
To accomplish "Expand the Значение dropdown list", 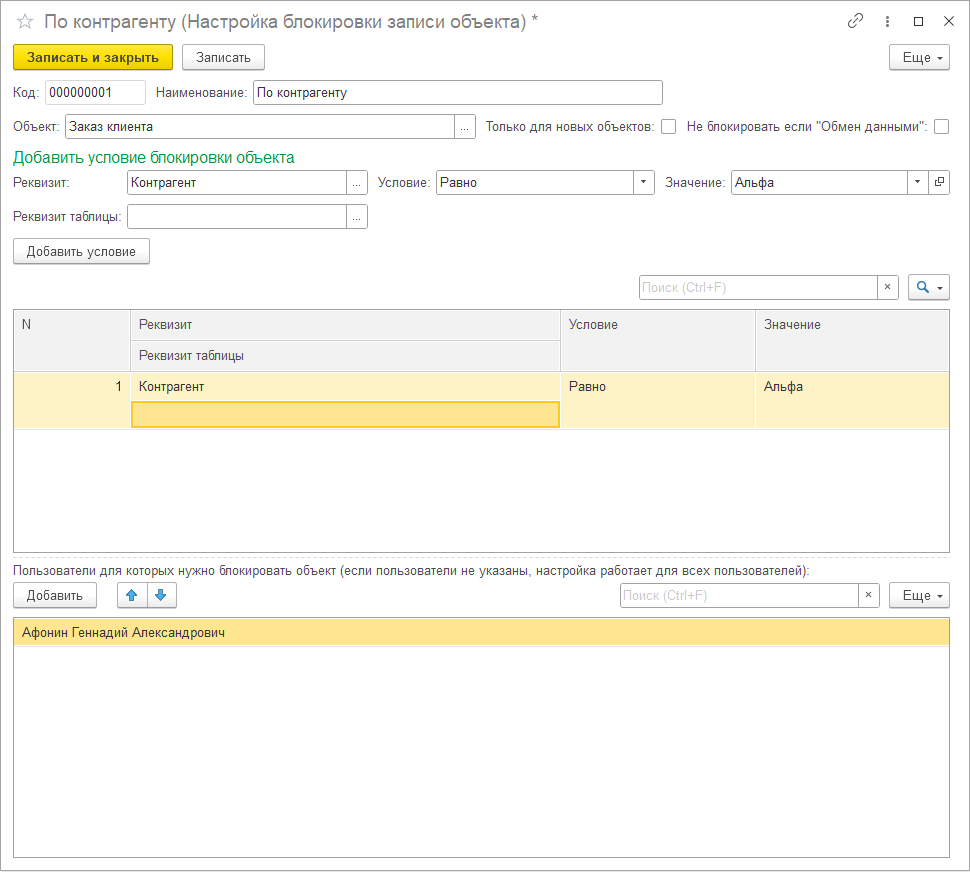I will [918, 182].
